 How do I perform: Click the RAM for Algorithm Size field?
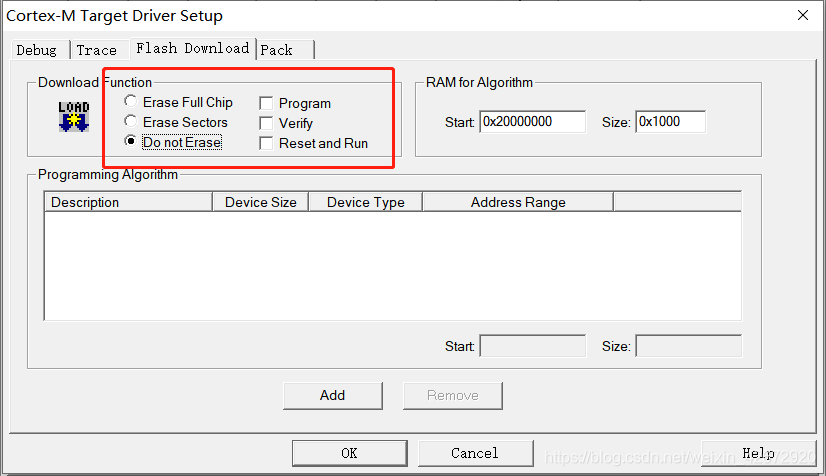[671, 122]
